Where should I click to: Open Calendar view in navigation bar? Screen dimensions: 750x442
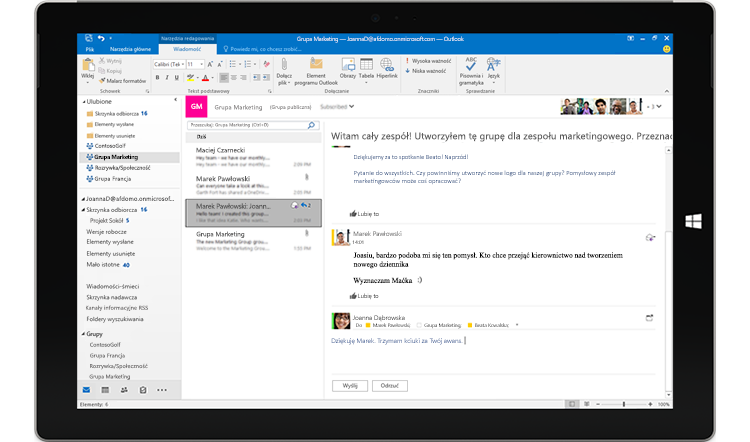click(x=105, y=390)
